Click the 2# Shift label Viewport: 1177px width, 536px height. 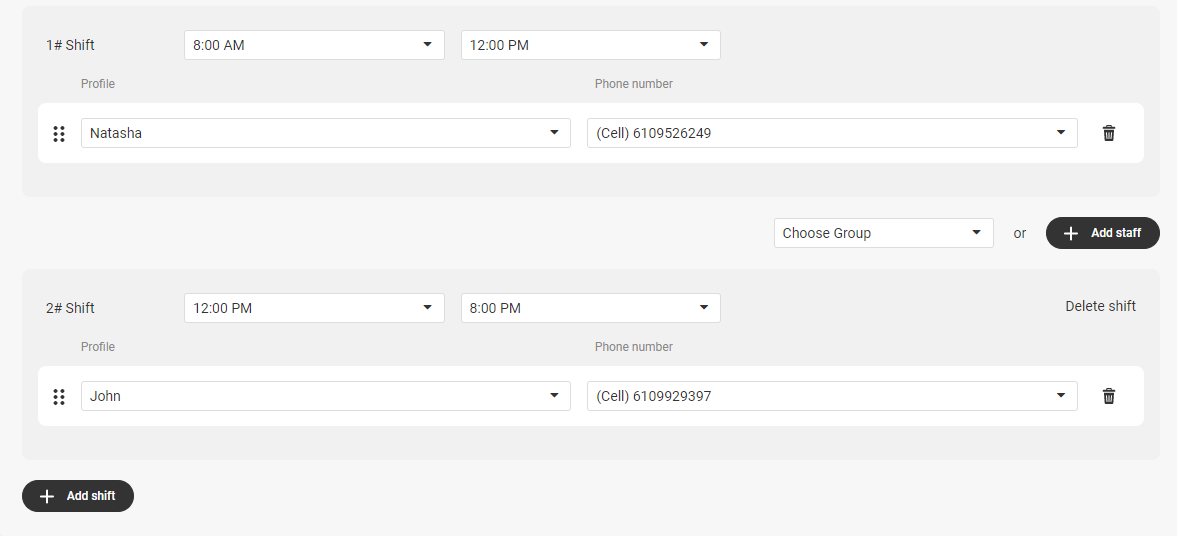click(70, 308)
